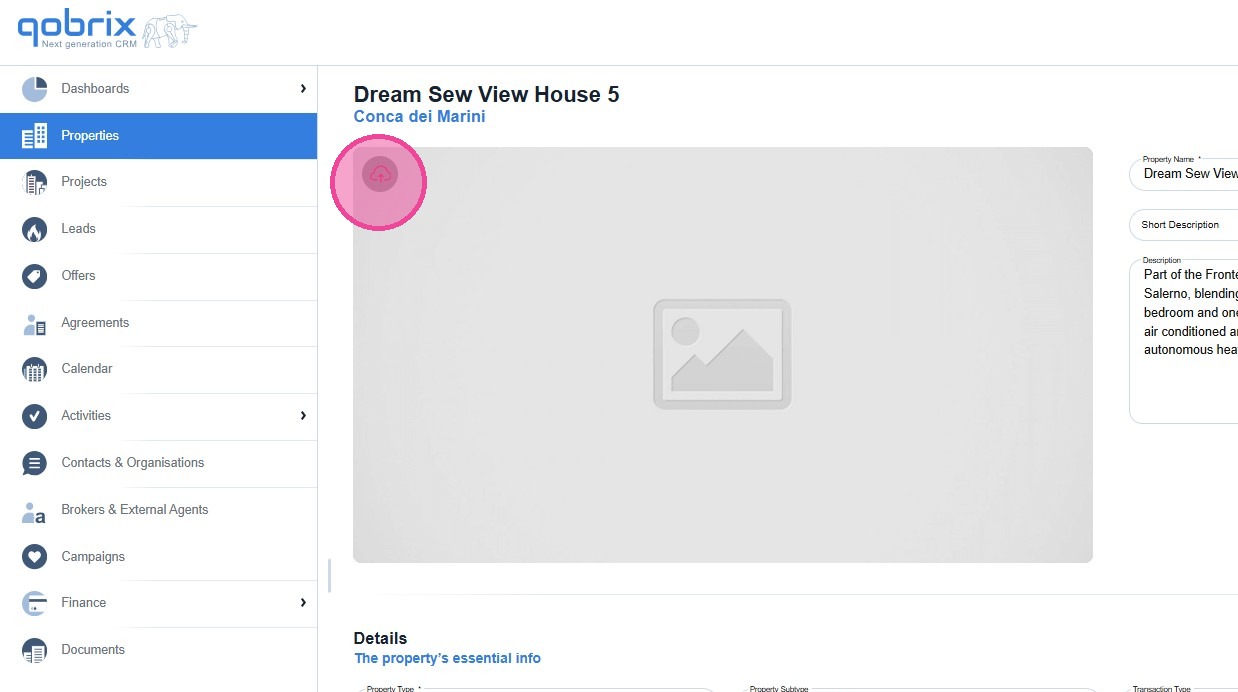Open the Properties menu item

pos(158,136)
